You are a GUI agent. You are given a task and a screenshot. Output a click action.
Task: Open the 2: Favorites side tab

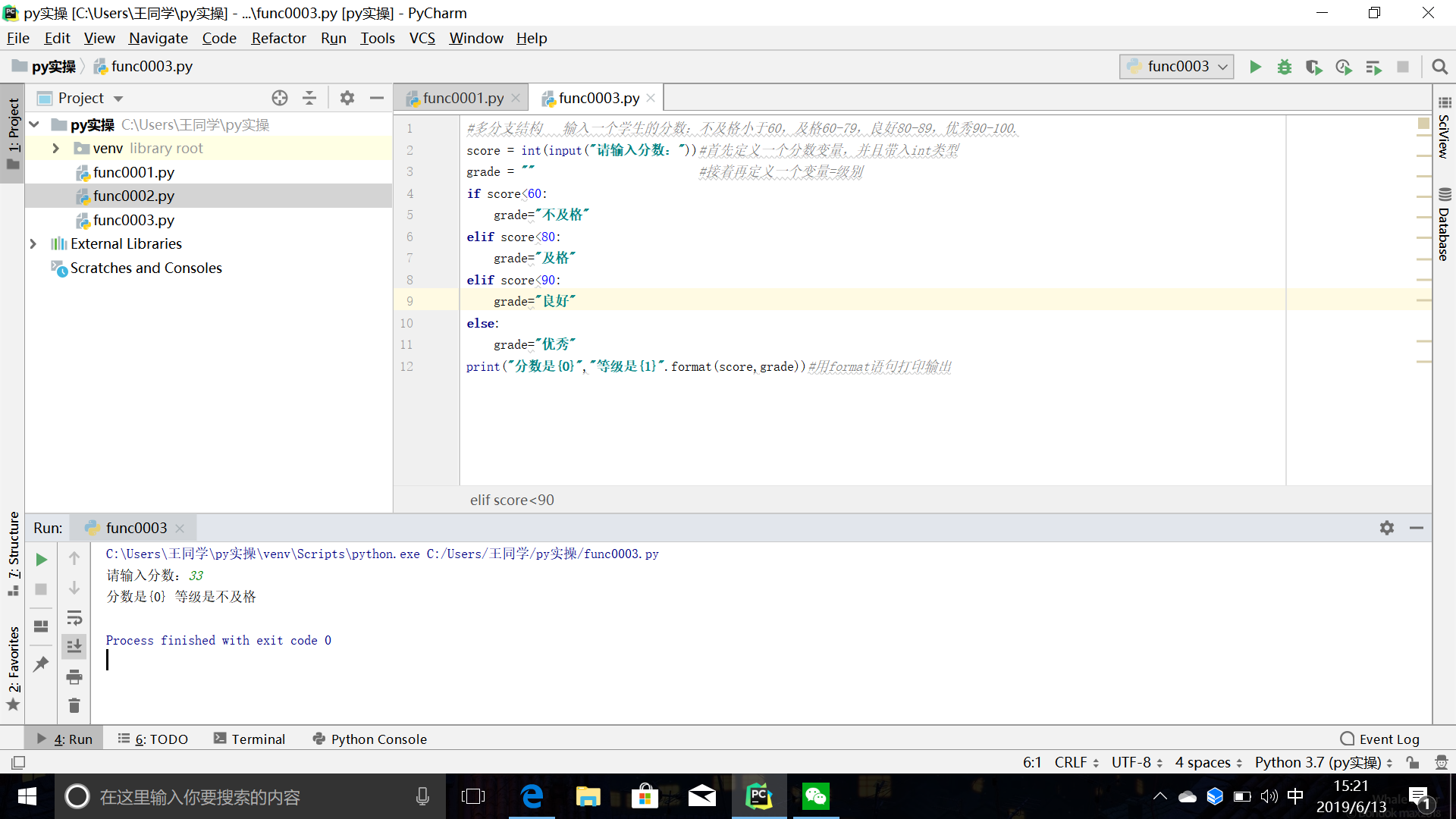pos(13,669)
